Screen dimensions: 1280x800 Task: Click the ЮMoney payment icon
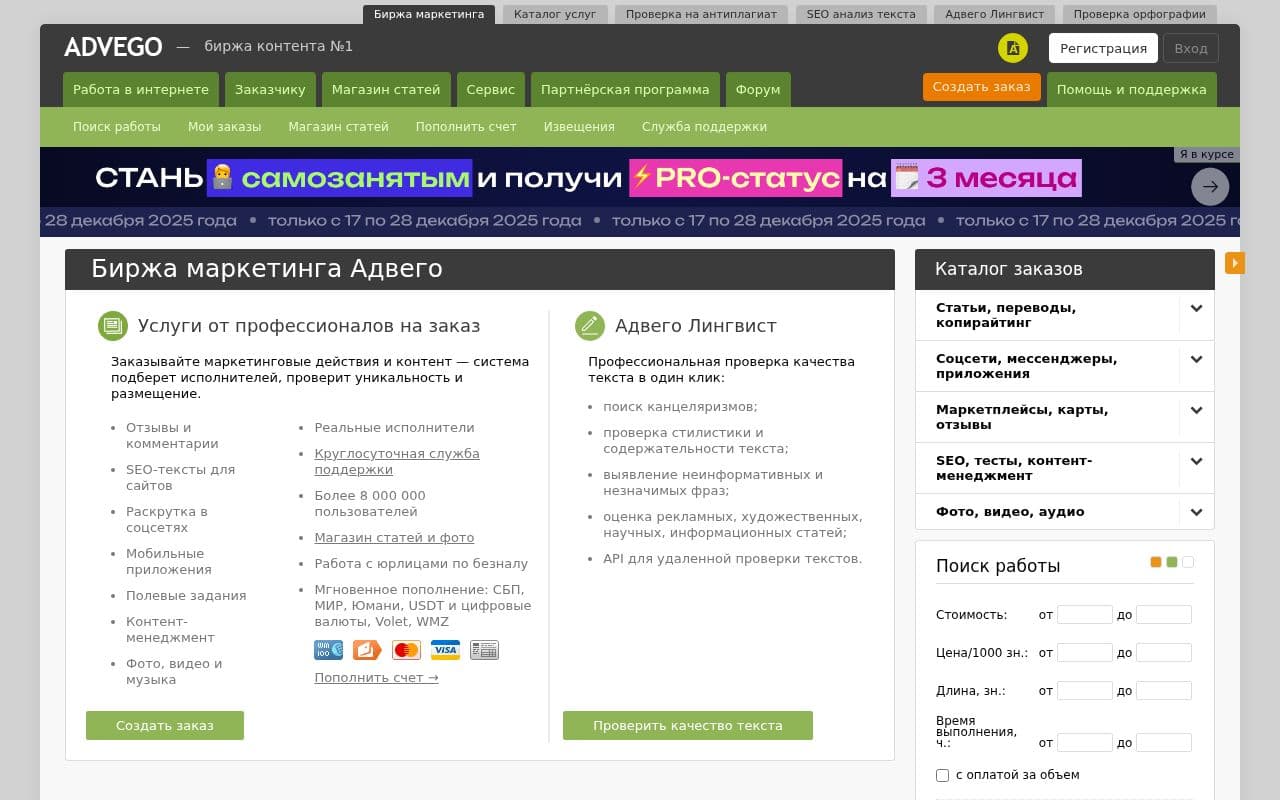367,650
